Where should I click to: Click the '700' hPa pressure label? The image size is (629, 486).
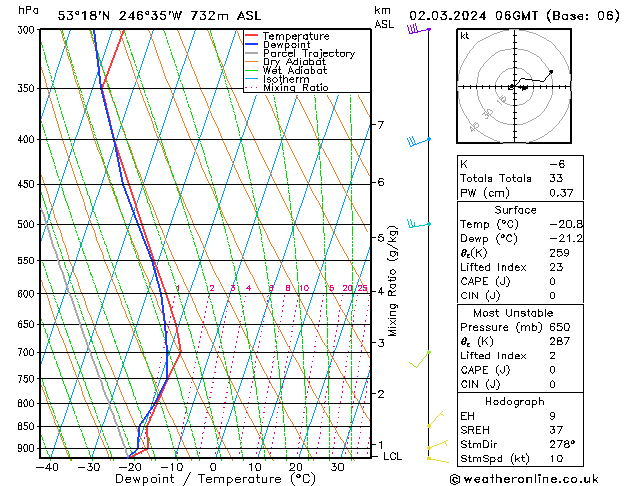click(28, 352)
